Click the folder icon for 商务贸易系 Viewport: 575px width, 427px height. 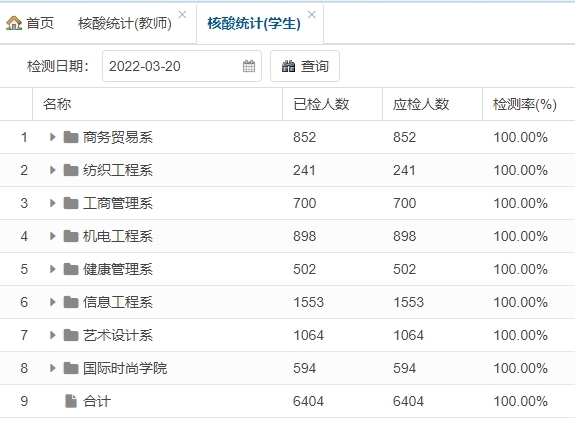[x=71, y=137]
